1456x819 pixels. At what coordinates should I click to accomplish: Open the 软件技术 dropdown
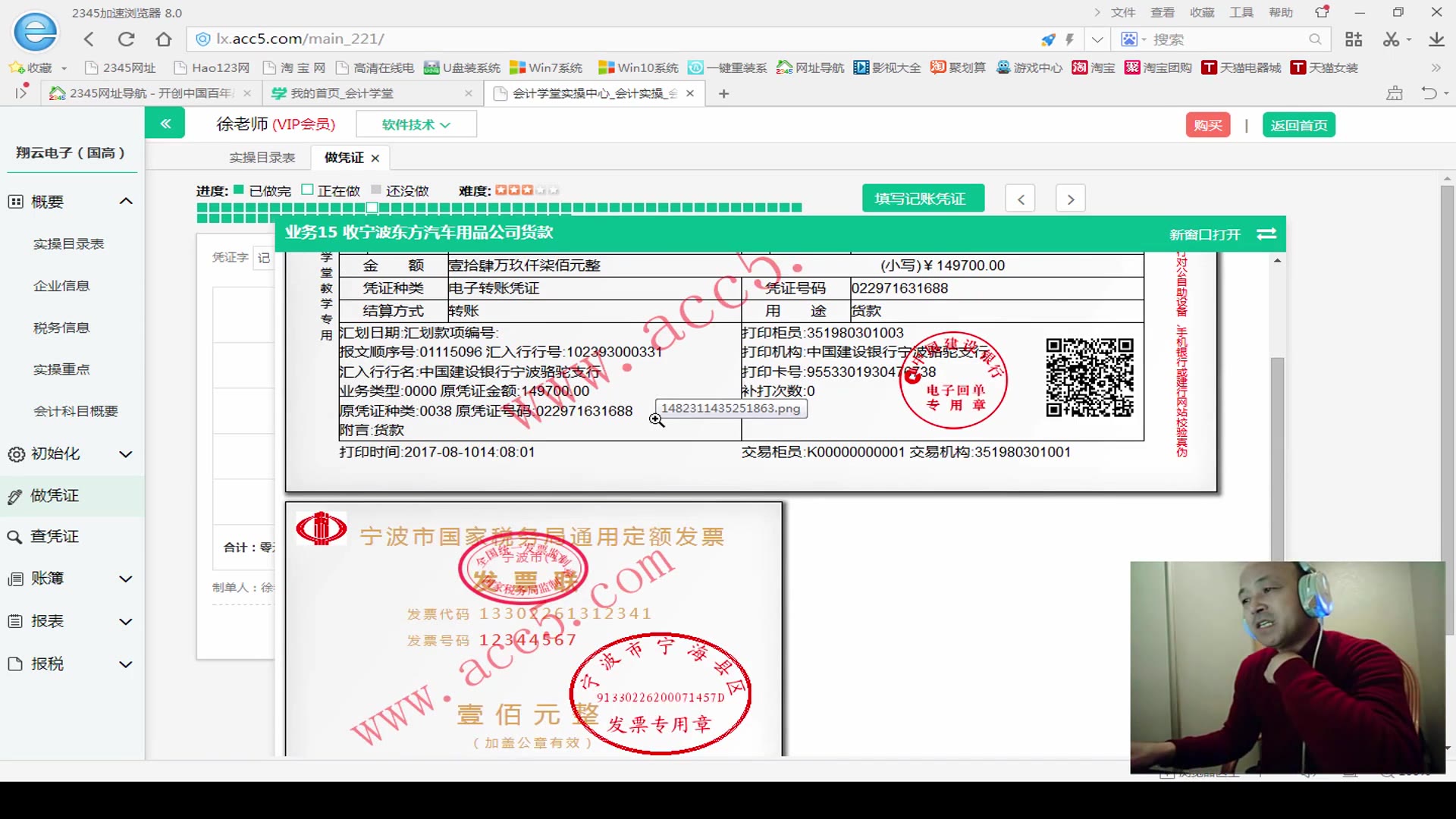[416, 124]
